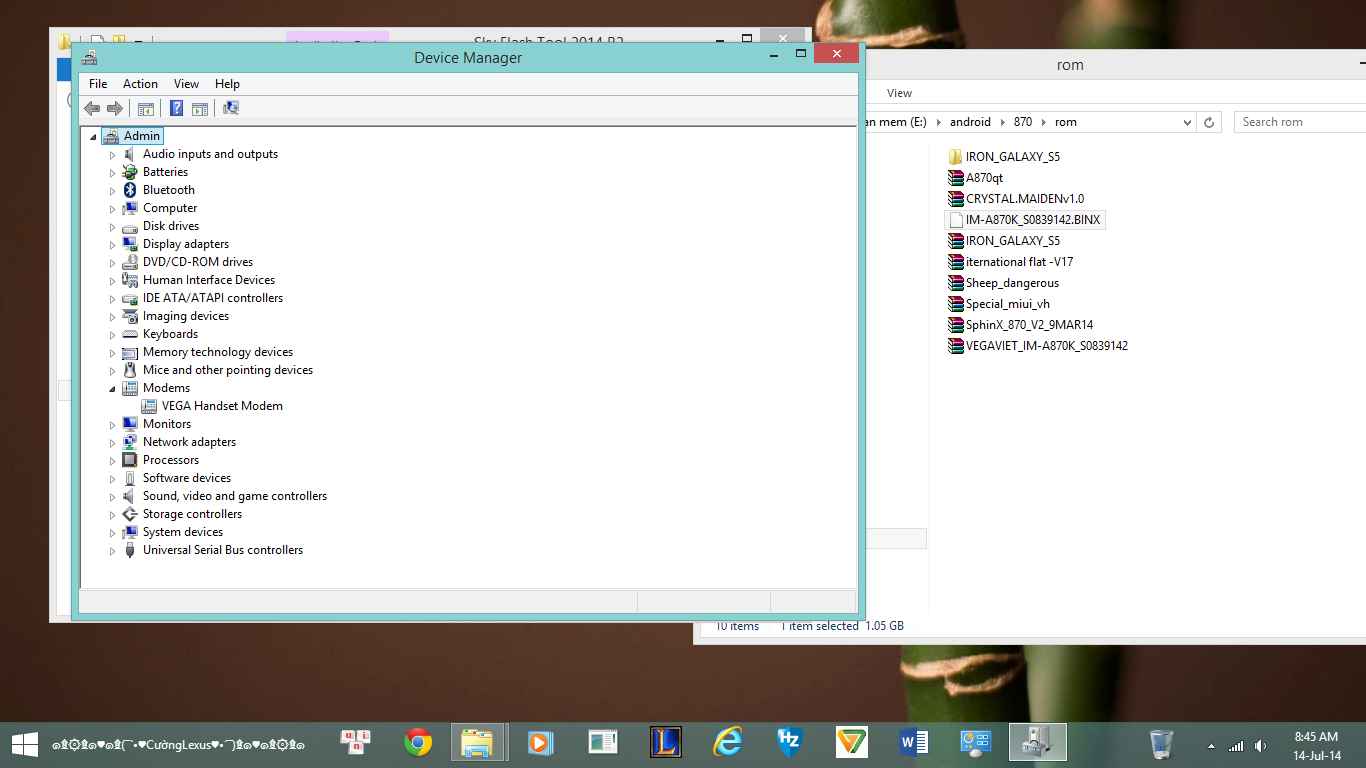Expand the Display adapters node

(112, 245)
